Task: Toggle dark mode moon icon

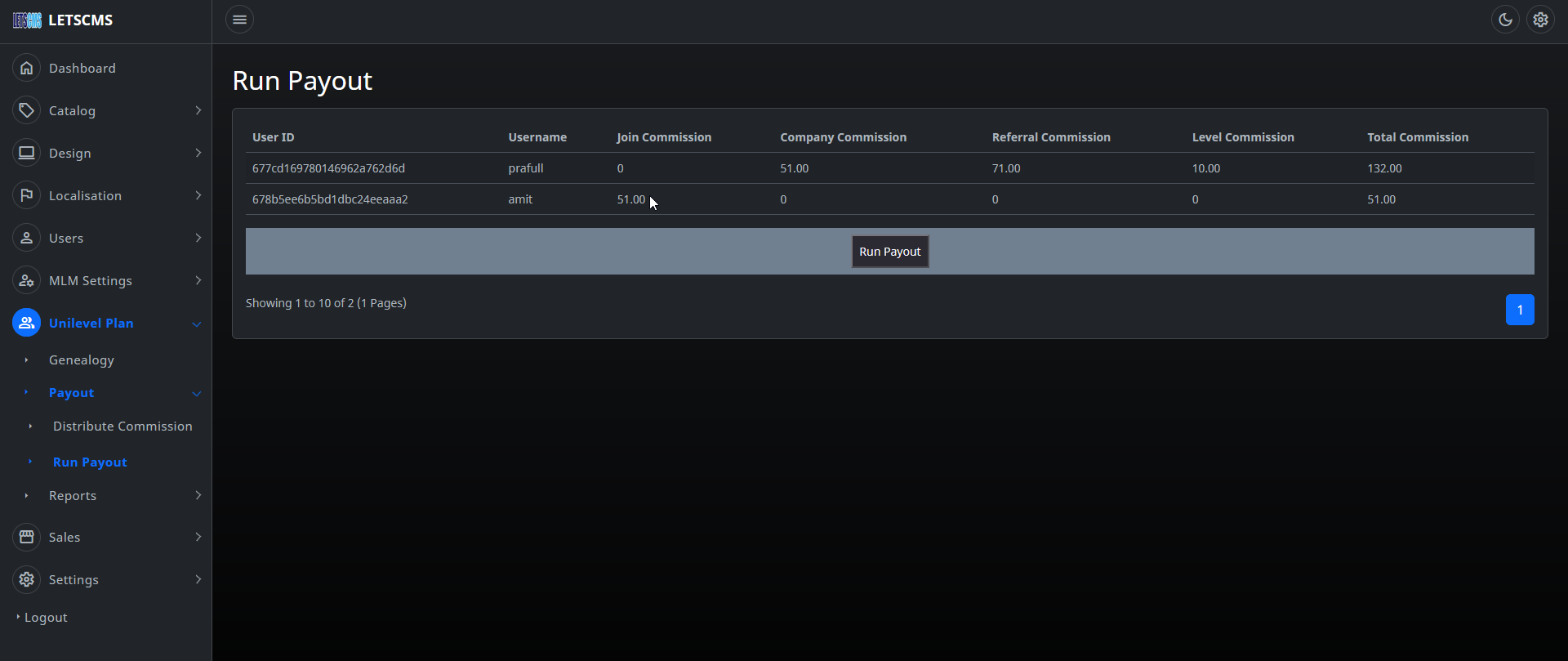Action: [x=1505, y=20]
